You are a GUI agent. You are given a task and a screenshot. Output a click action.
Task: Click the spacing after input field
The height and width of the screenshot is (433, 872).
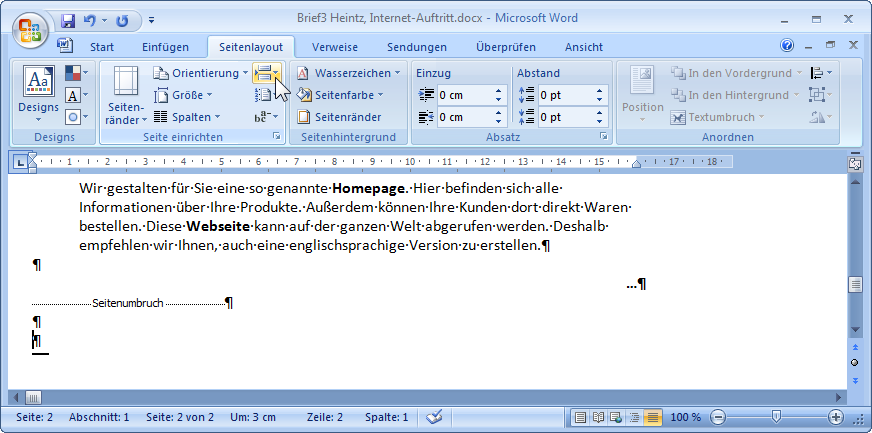[x=566, y=117]
